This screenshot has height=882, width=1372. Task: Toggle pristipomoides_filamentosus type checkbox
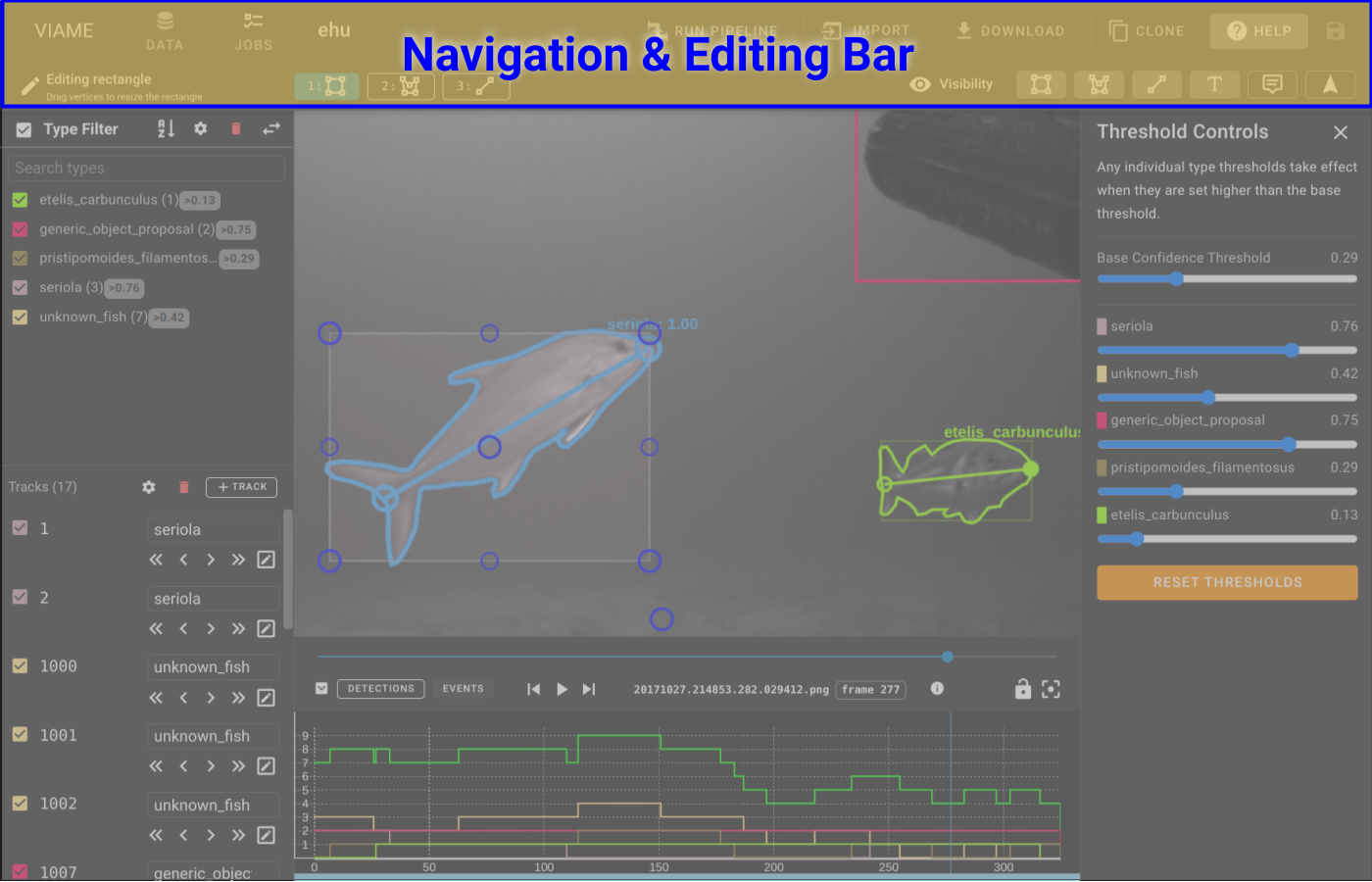point(20,259)
